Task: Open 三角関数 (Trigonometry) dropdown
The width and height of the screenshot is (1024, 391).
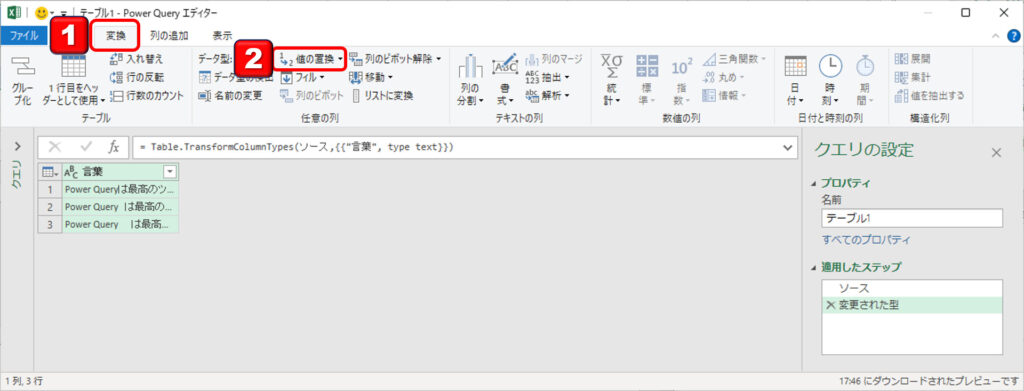Action: 734,59
